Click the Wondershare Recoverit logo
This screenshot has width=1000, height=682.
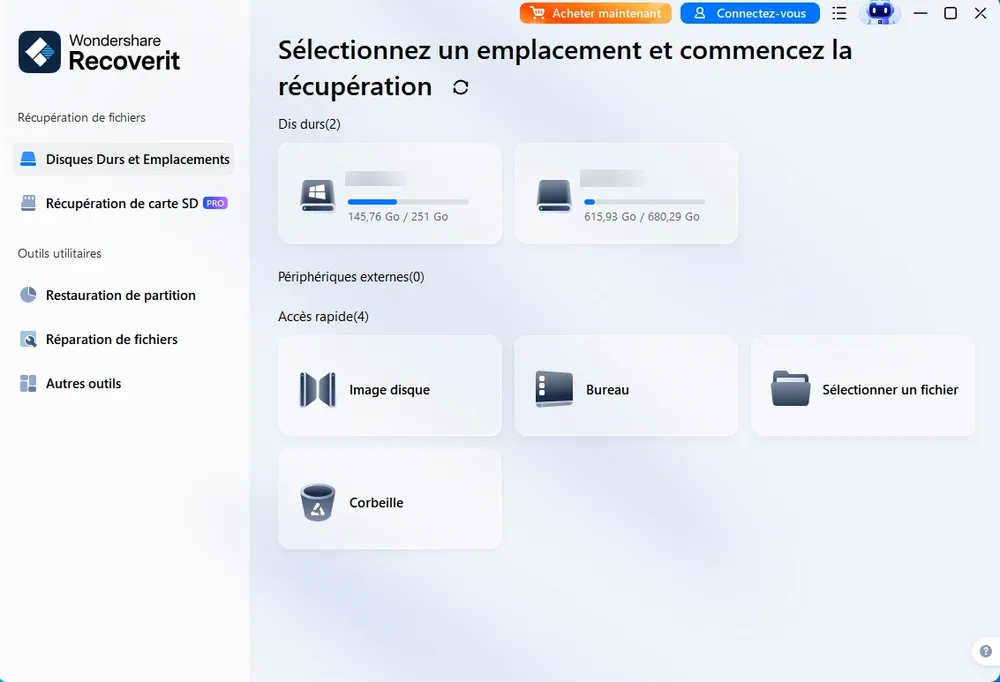tap(99, 52)
